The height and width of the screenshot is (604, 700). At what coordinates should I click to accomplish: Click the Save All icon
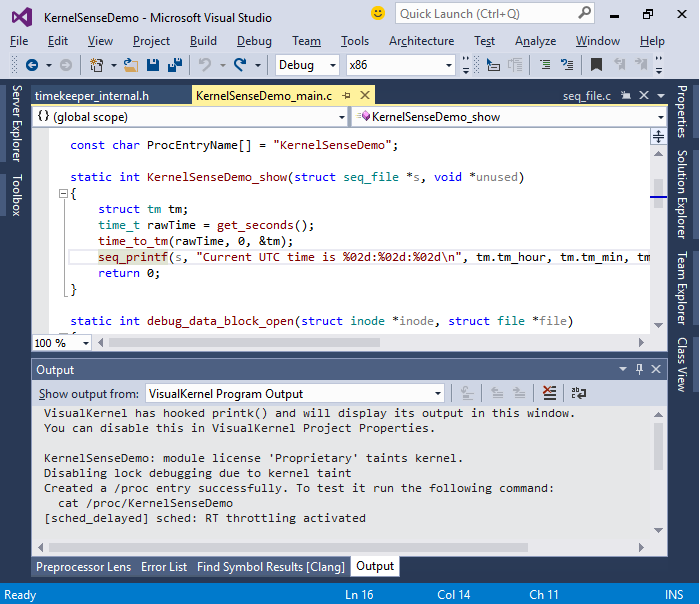coord(175,65)
